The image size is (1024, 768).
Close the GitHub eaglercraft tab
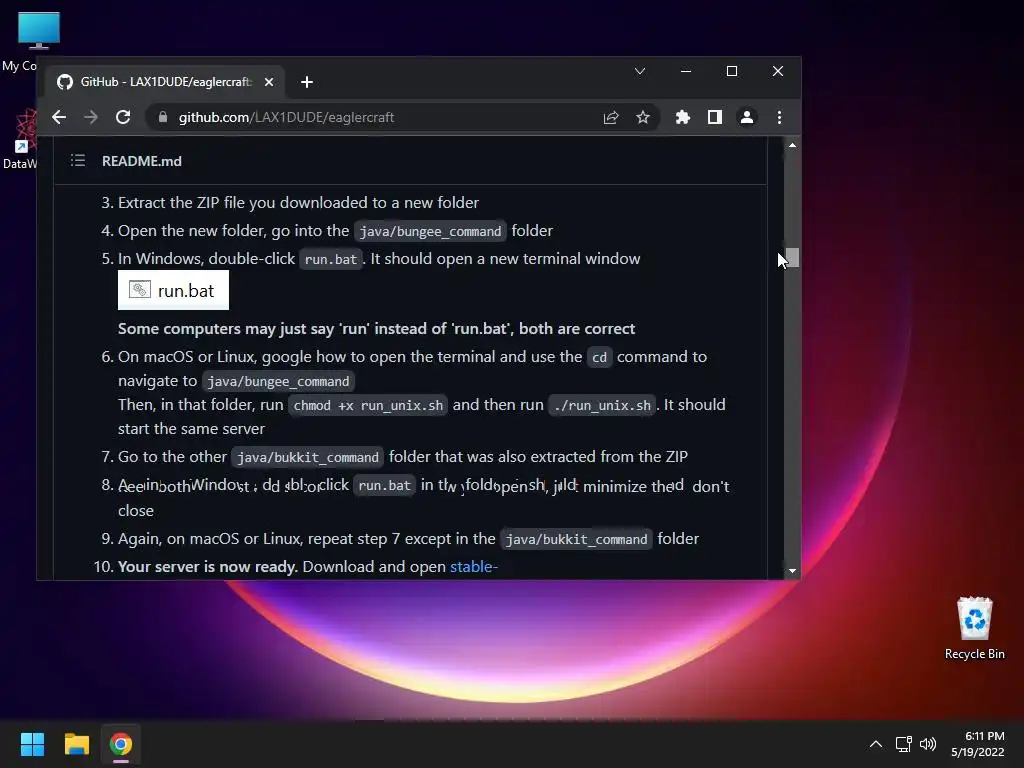[269, 82]
